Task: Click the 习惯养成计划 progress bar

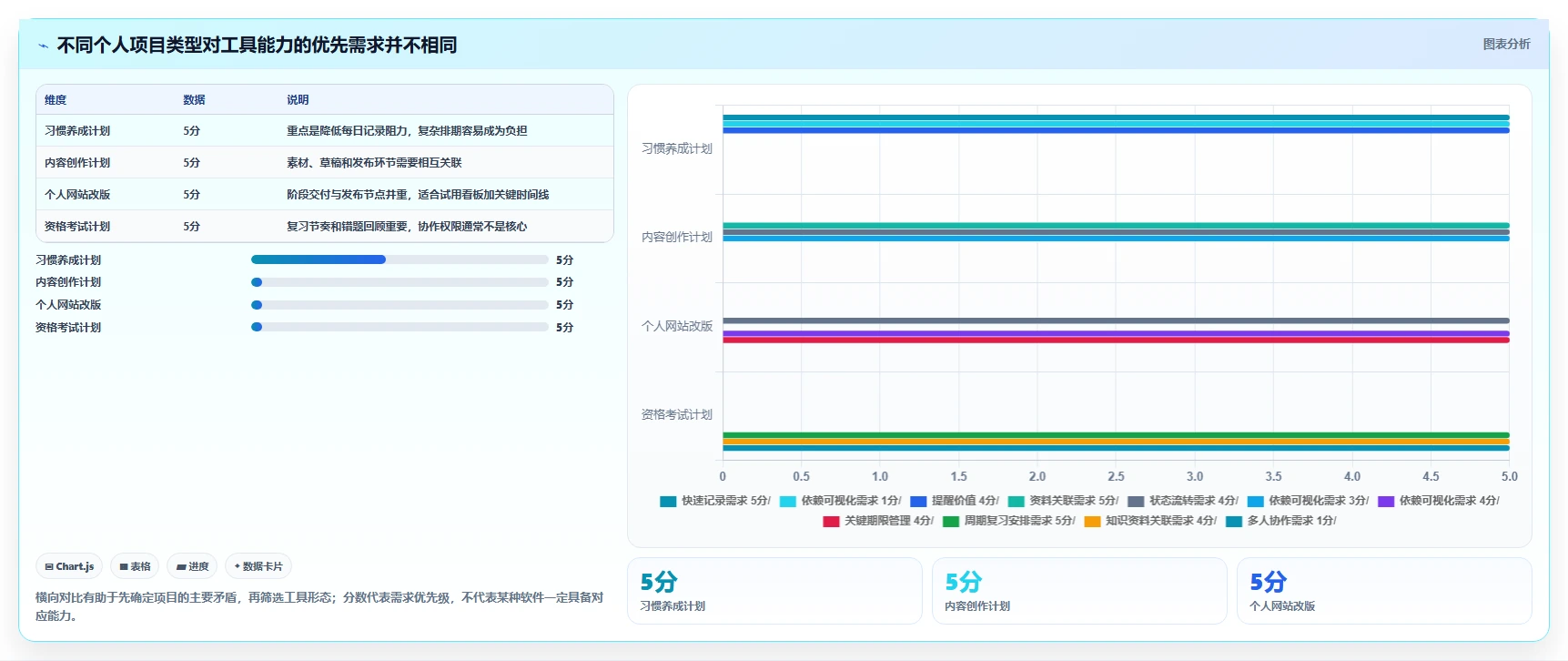Action: click(x=400, y=259)
